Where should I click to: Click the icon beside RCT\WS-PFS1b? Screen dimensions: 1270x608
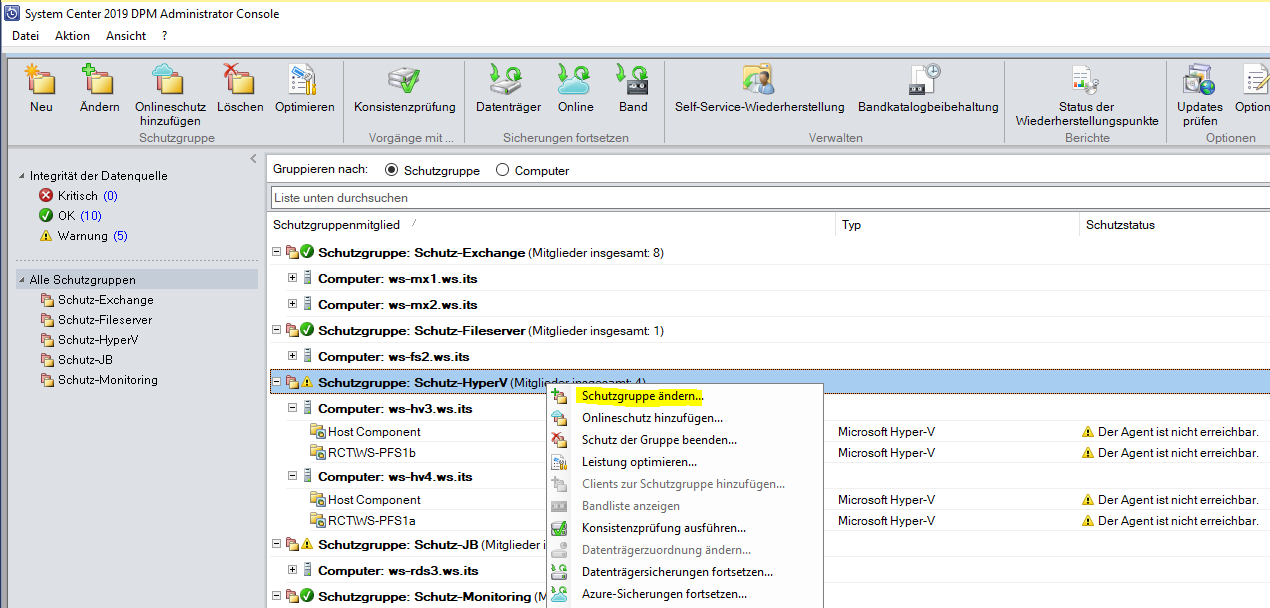click(318, 453)
